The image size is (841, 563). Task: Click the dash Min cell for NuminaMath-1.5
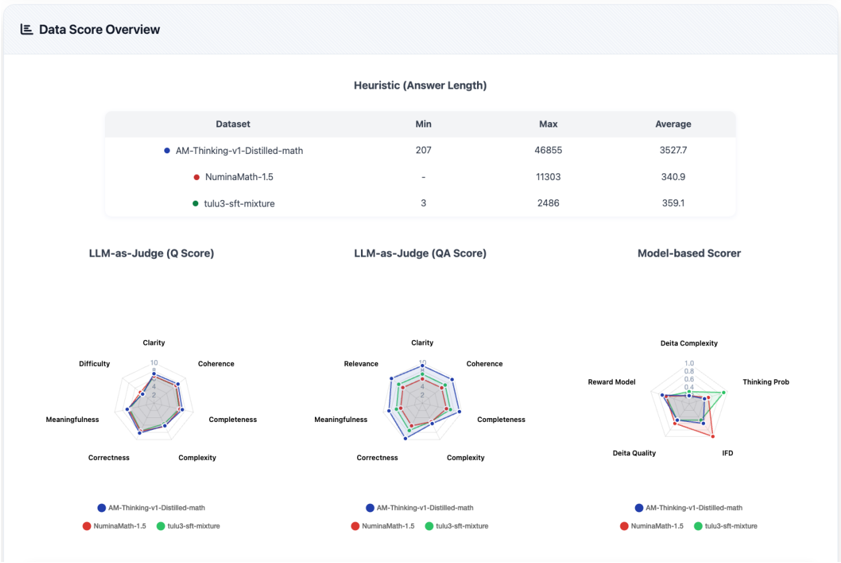click(x=423, y=176)
